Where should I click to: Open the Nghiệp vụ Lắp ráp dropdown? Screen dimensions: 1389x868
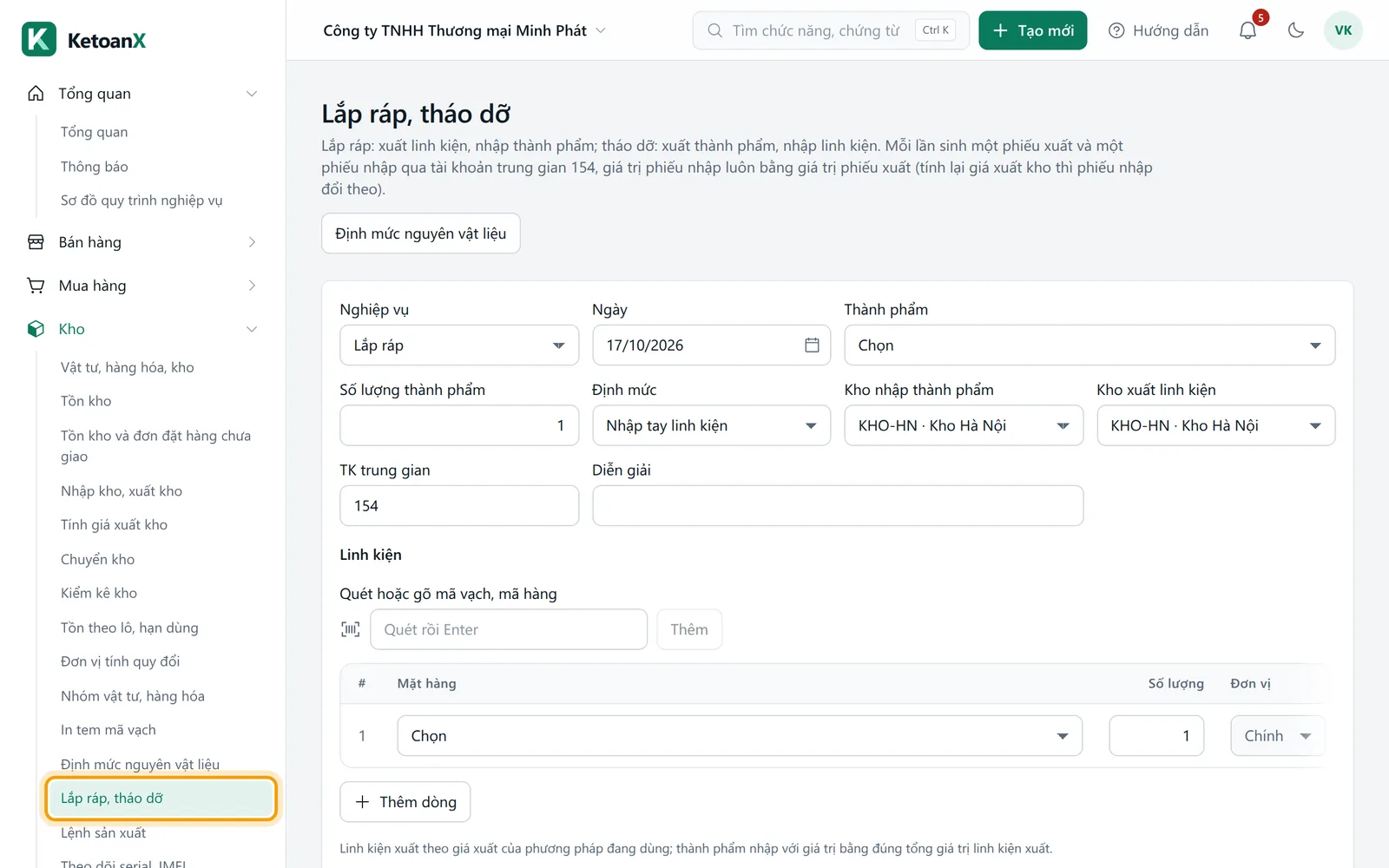[x=459, y=345]
